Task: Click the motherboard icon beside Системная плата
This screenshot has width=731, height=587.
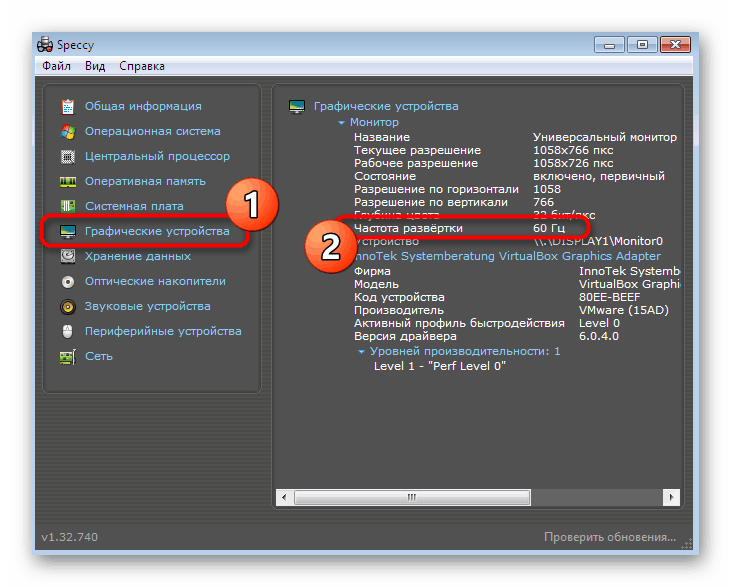Action: pyautogui.click(x=68, y=206)
